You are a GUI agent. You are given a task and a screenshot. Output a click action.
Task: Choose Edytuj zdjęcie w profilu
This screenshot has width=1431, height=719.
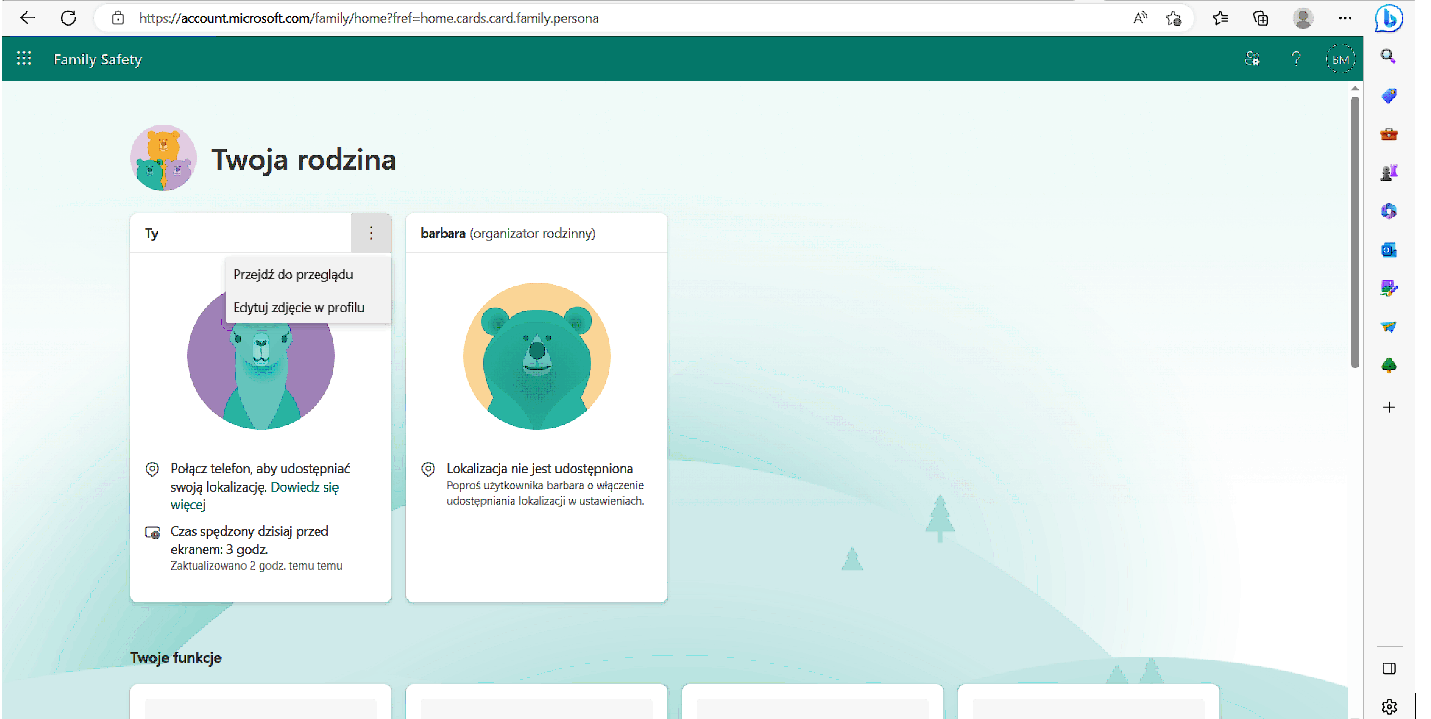[309, 307]
